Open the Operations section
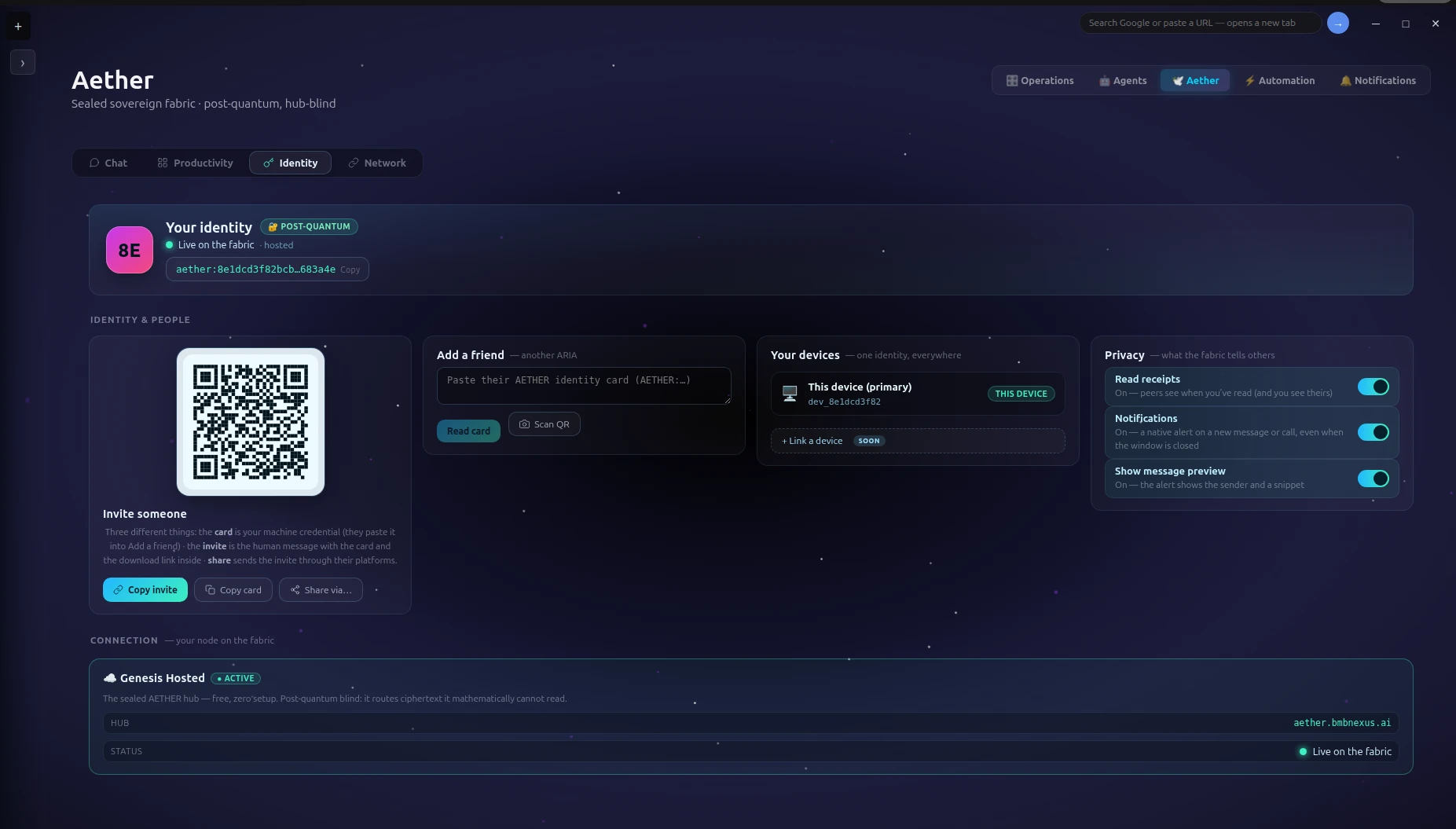Screen dimensions: 1456x829 tap(1040, 80)
